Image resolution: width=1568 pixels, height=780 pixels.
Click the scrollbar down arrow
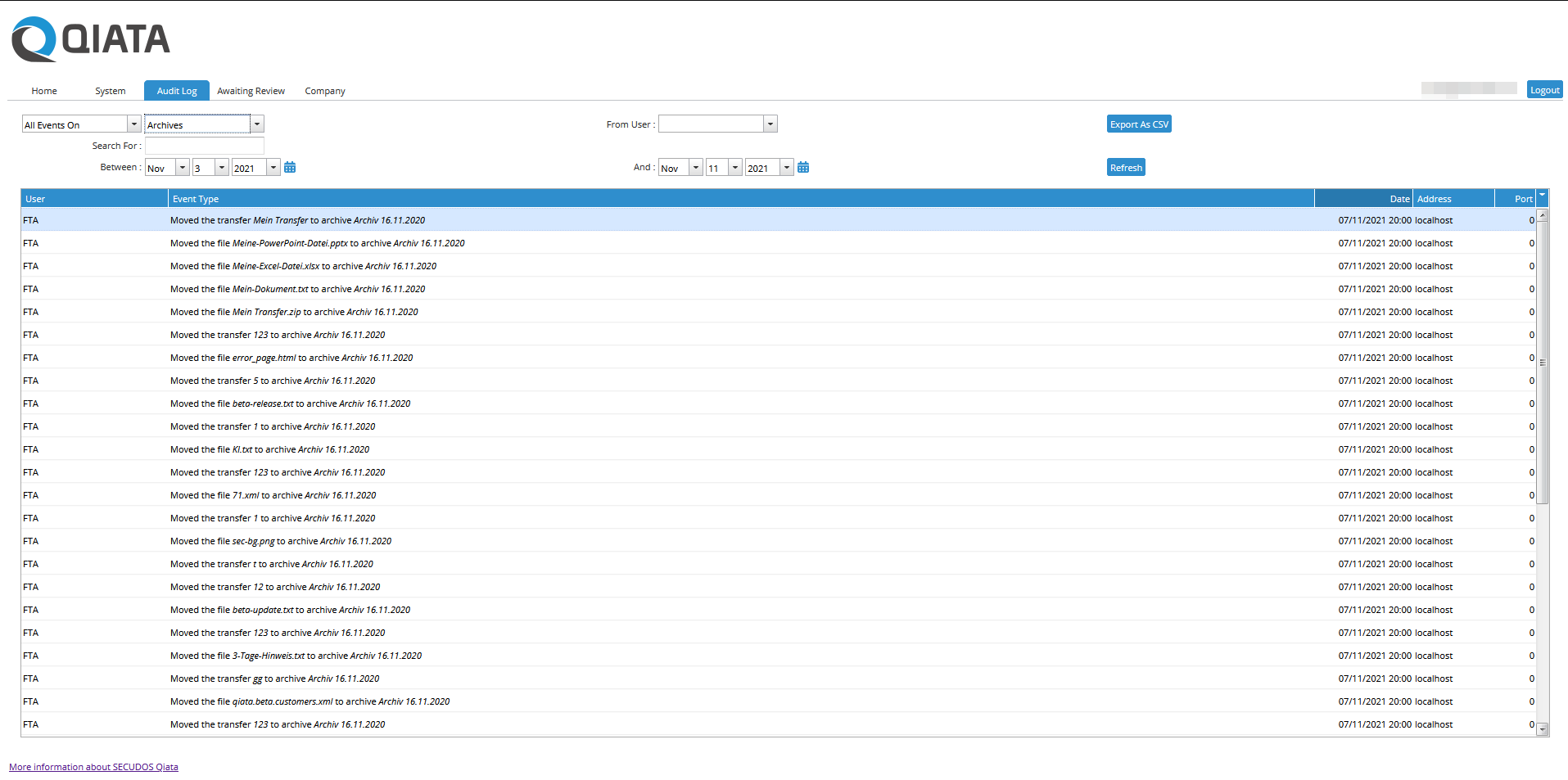tap(1543, 728)
